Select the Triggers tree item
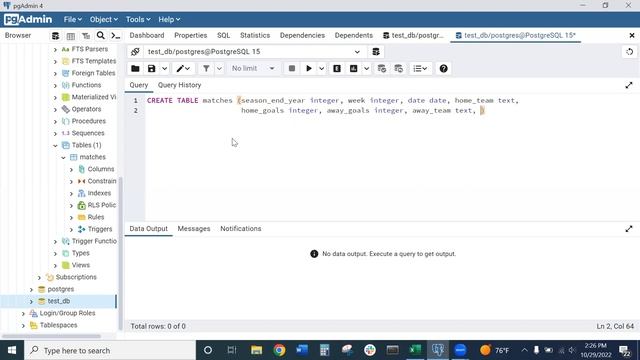The image size is (640, 360). coord(100,229)
